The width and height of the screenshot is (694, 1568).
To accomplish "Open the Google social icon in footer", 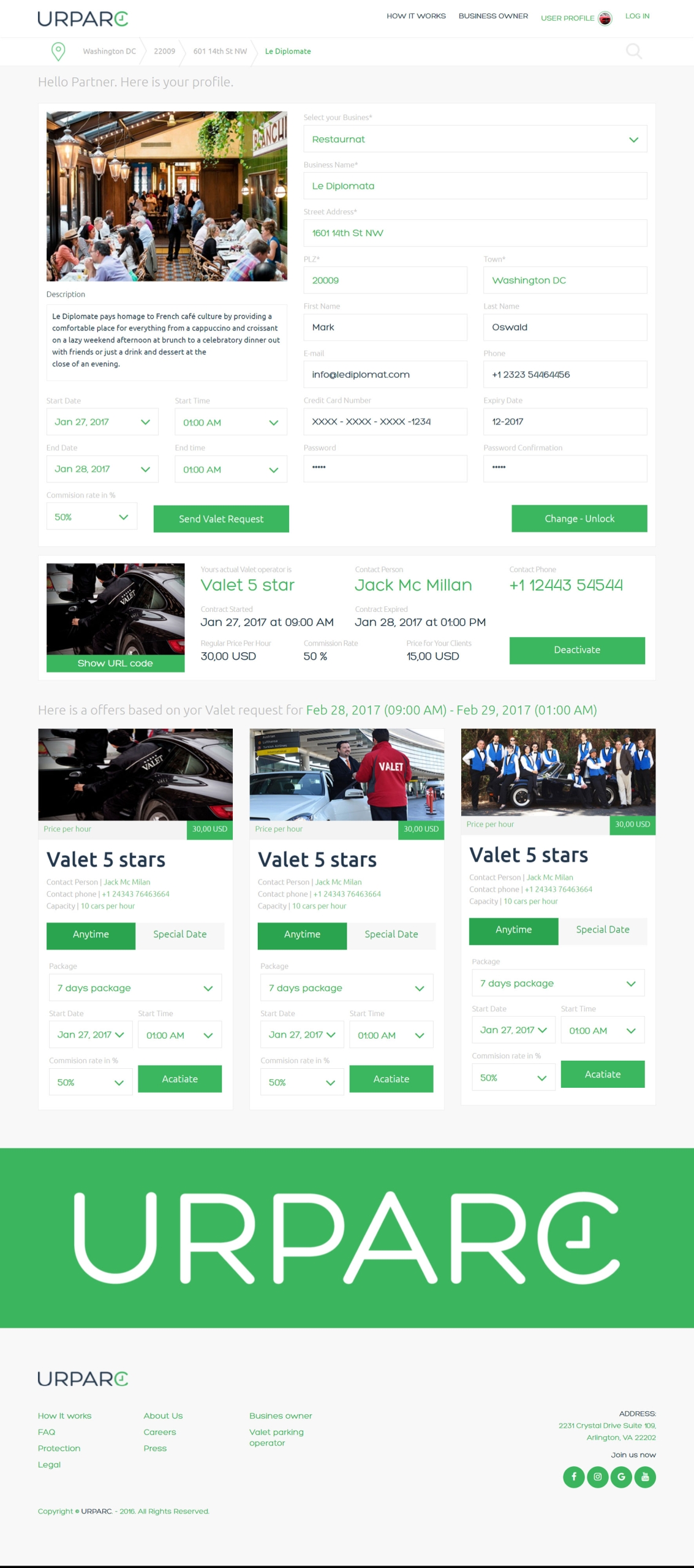I will coord(621,1477).
